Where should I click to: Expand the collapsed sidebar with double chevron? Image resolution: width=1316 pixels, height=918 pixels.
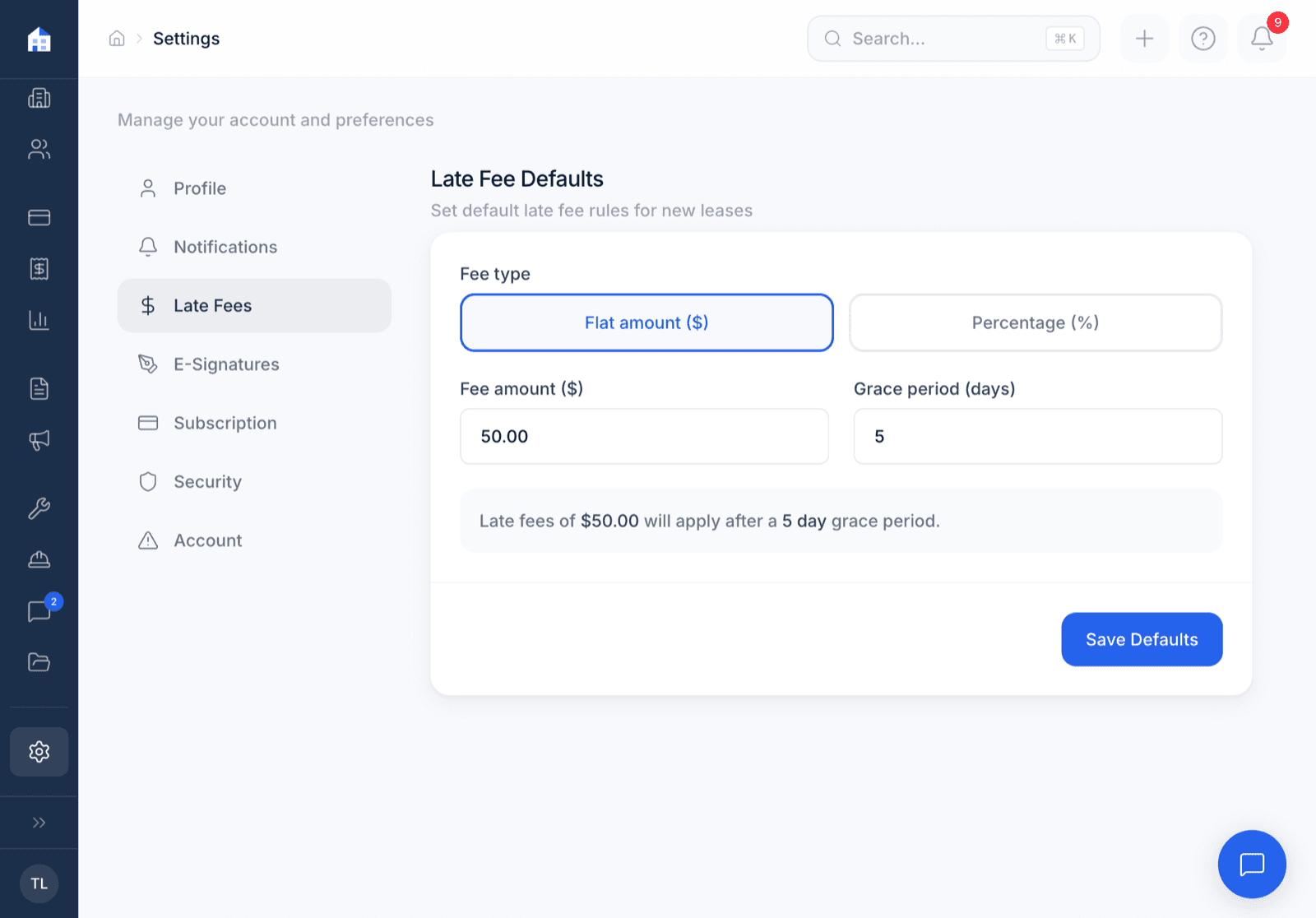pos(39,822)
